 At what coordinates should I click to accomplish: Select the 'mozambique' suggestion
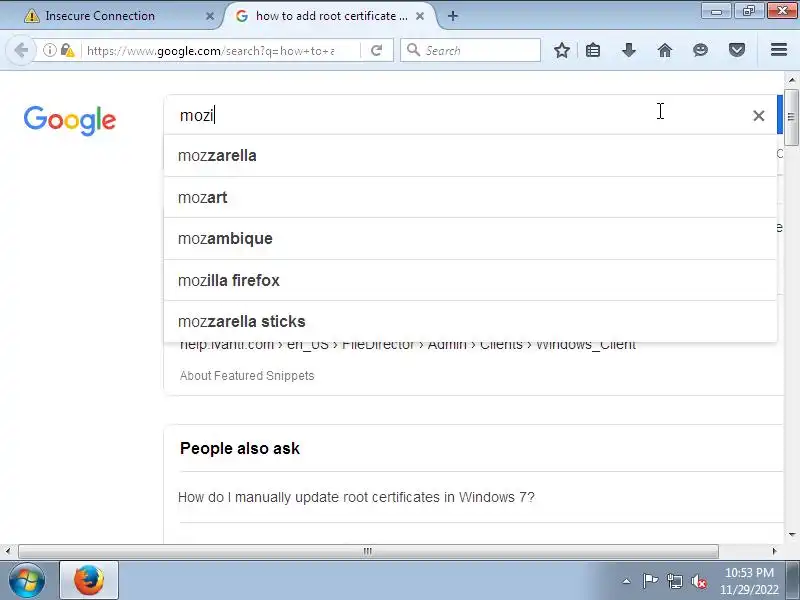(x=470, y=239)
